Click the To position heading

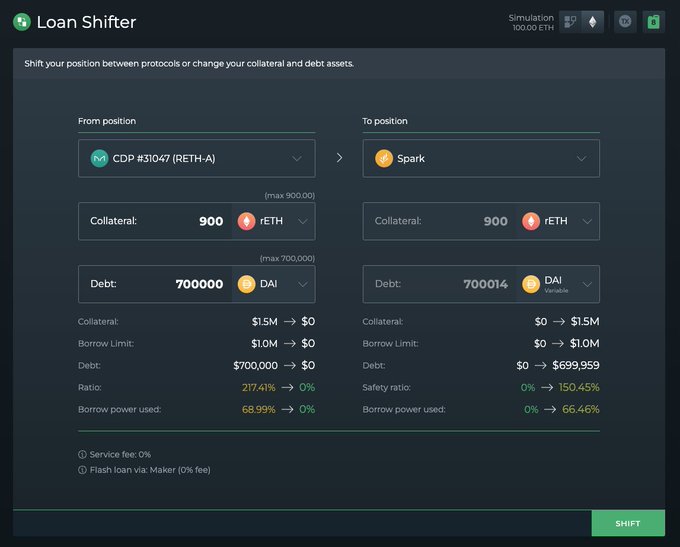pyautogui.click(x=385, y=121)
